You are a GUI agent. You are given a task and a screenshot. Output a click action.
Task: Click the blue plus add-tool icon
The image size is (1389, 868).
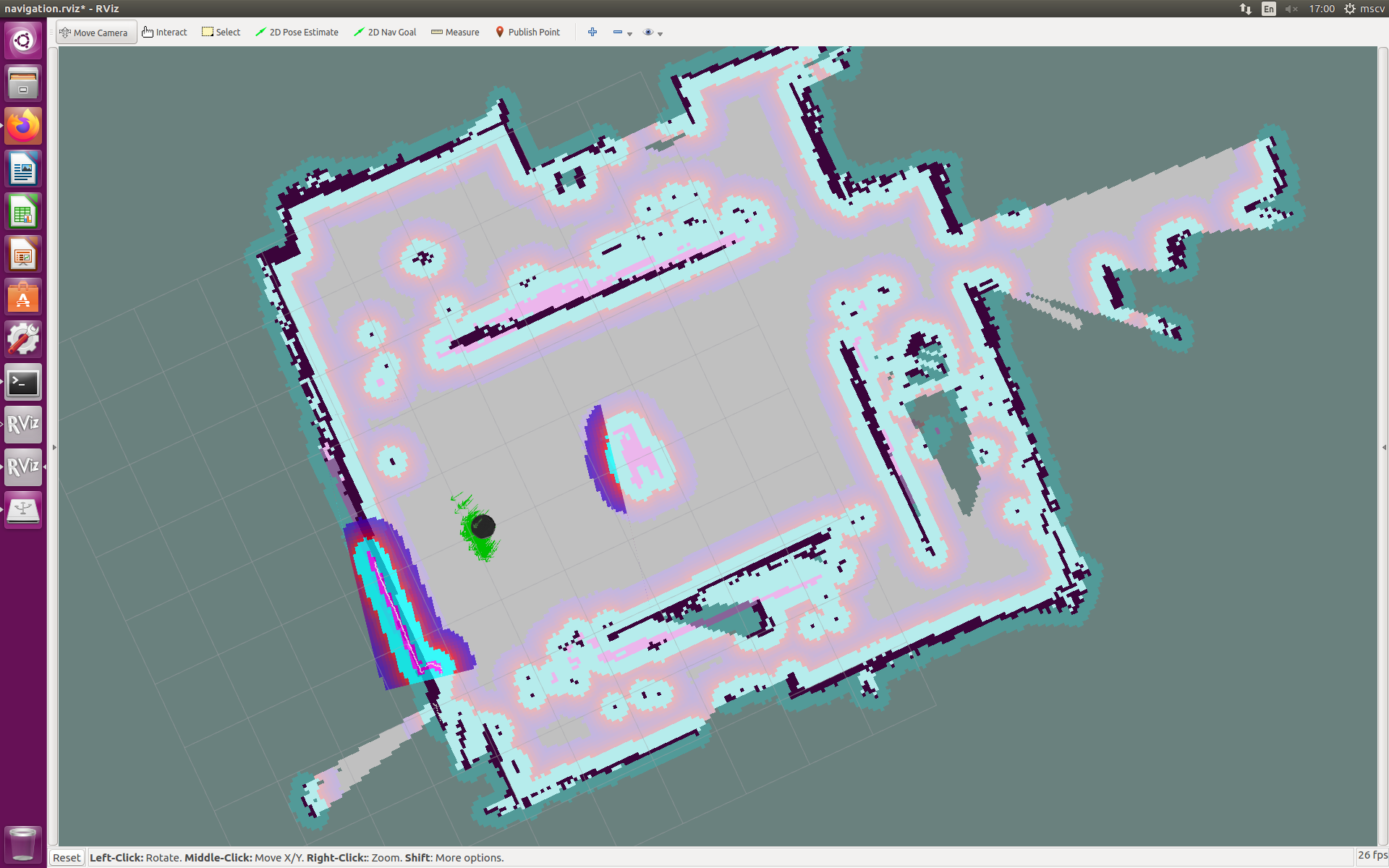point(592,32)
